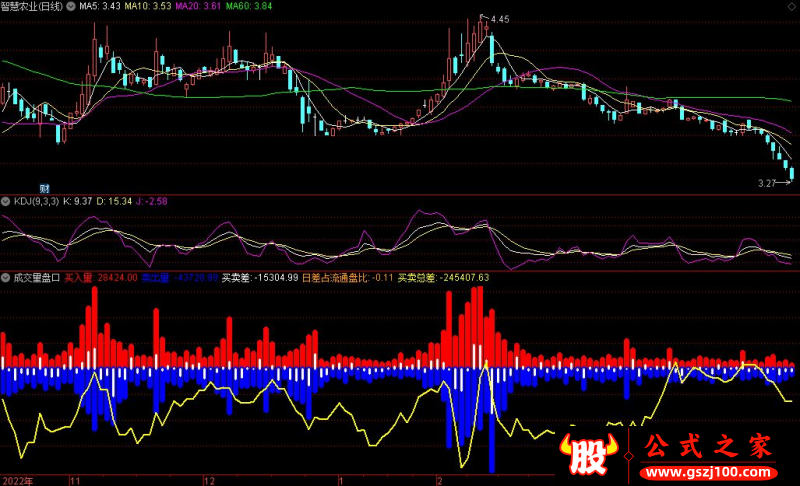This screenshot has height=486, width=800.
Task: Open the 成交量盘口 indicator dropdown arrow
Action: [6, 278]
